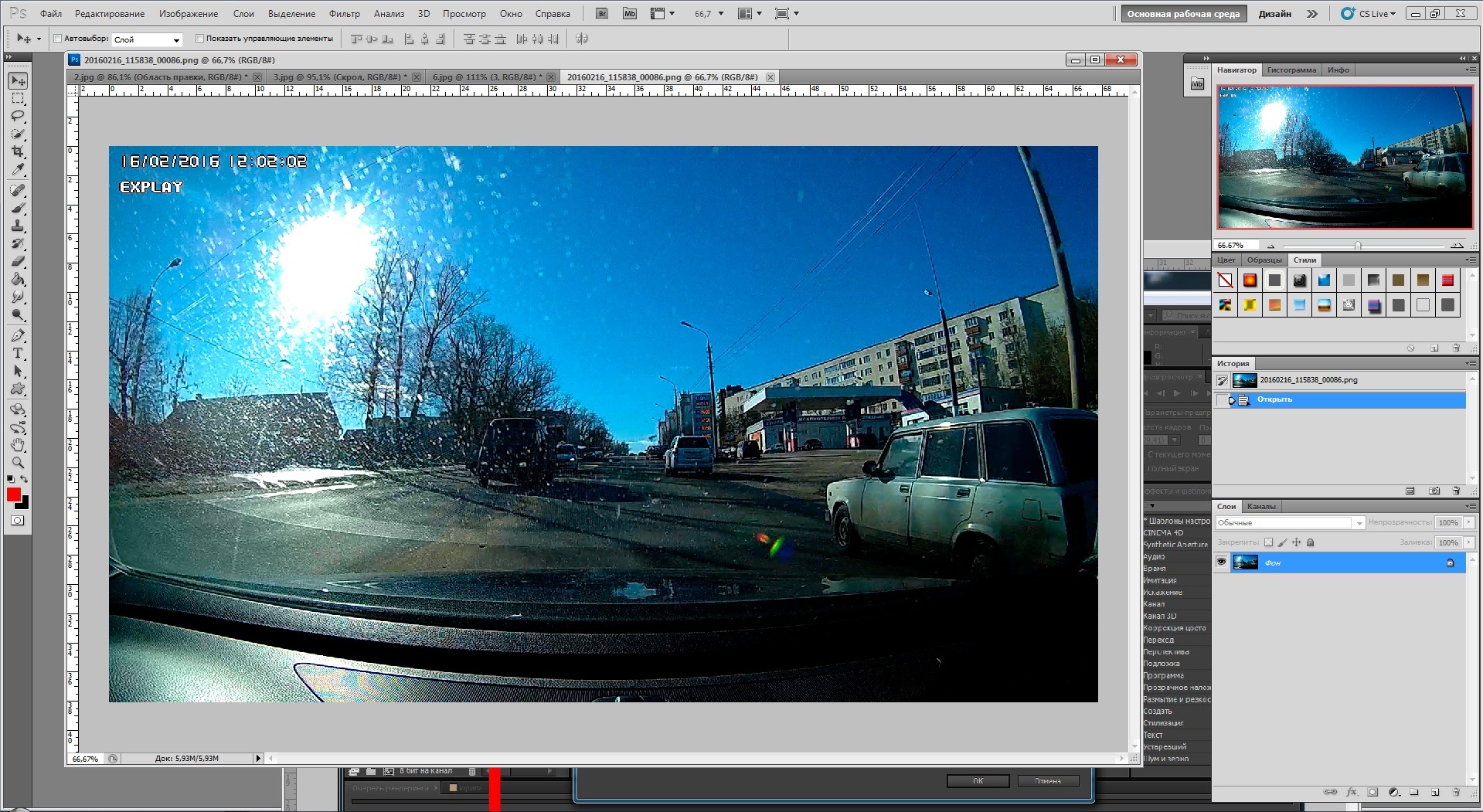Delete layer with Layers panel trash icon
The width and height of the screenshot is (1483, 812).
click(x=1456, y=792)
